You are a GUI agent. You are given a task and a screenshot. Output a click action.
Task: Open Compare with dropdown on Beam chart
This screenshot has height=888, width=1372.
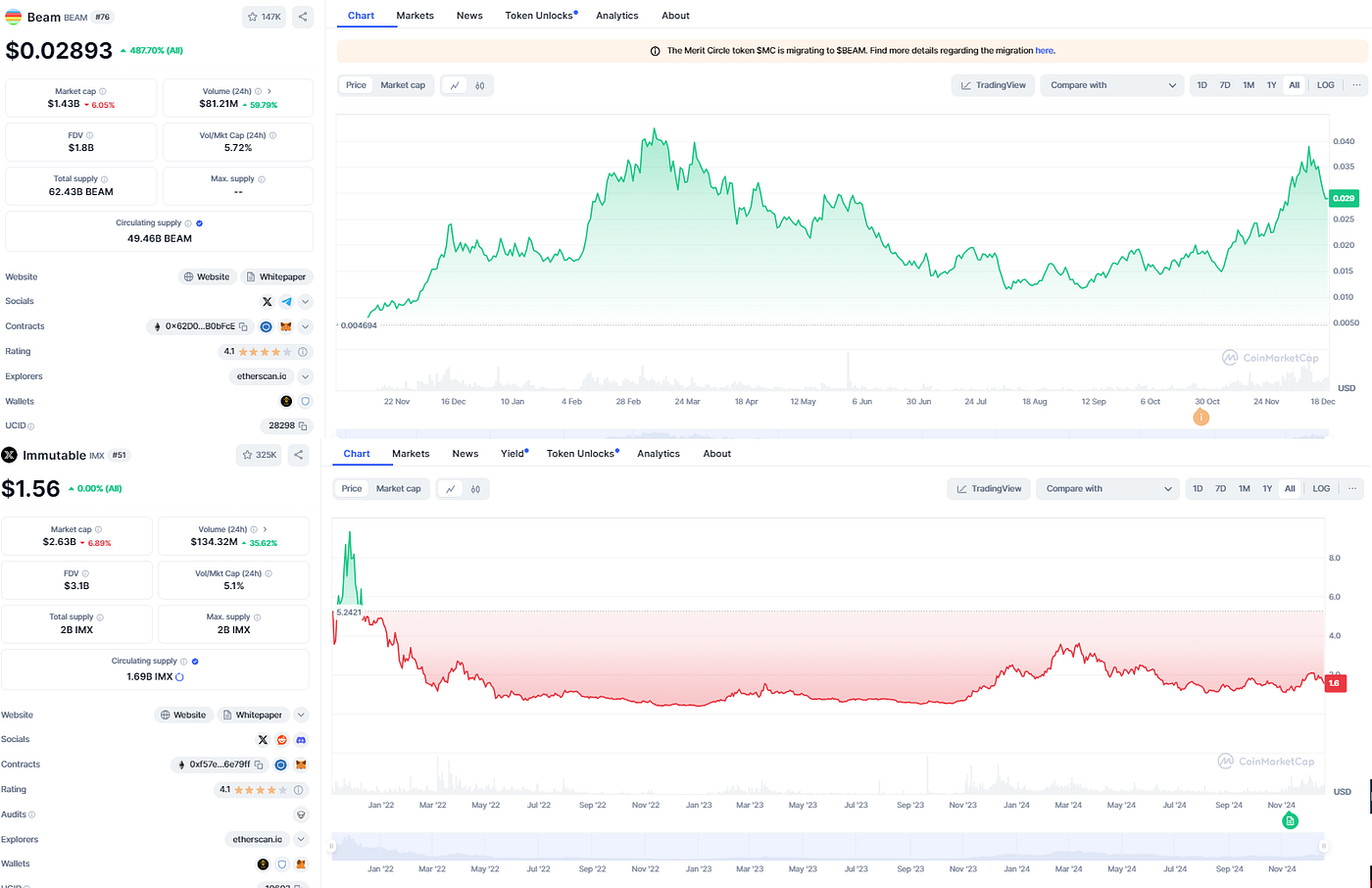[1112, 85]
